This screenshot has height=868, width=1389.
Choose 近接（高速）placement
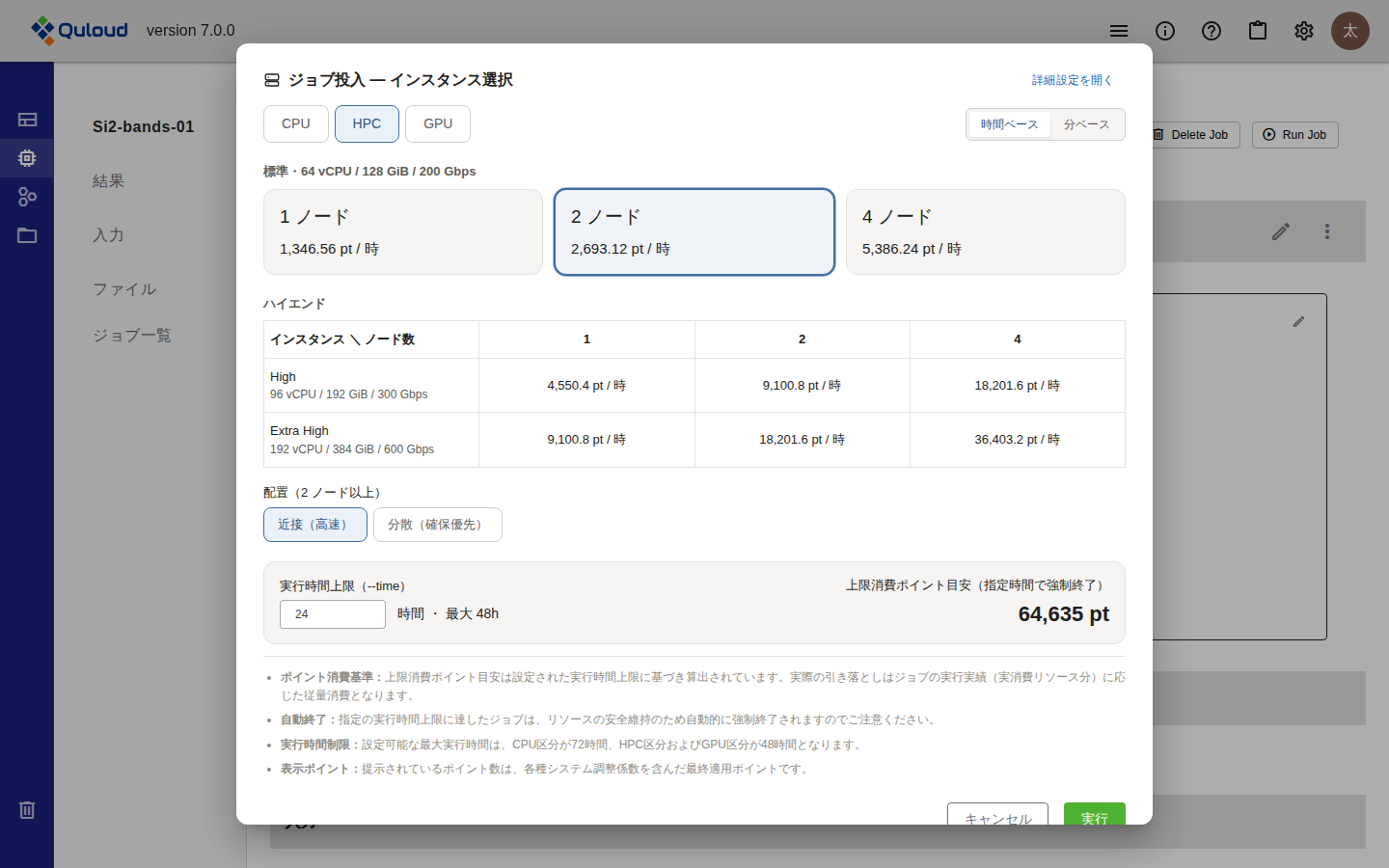coord(315,525)
